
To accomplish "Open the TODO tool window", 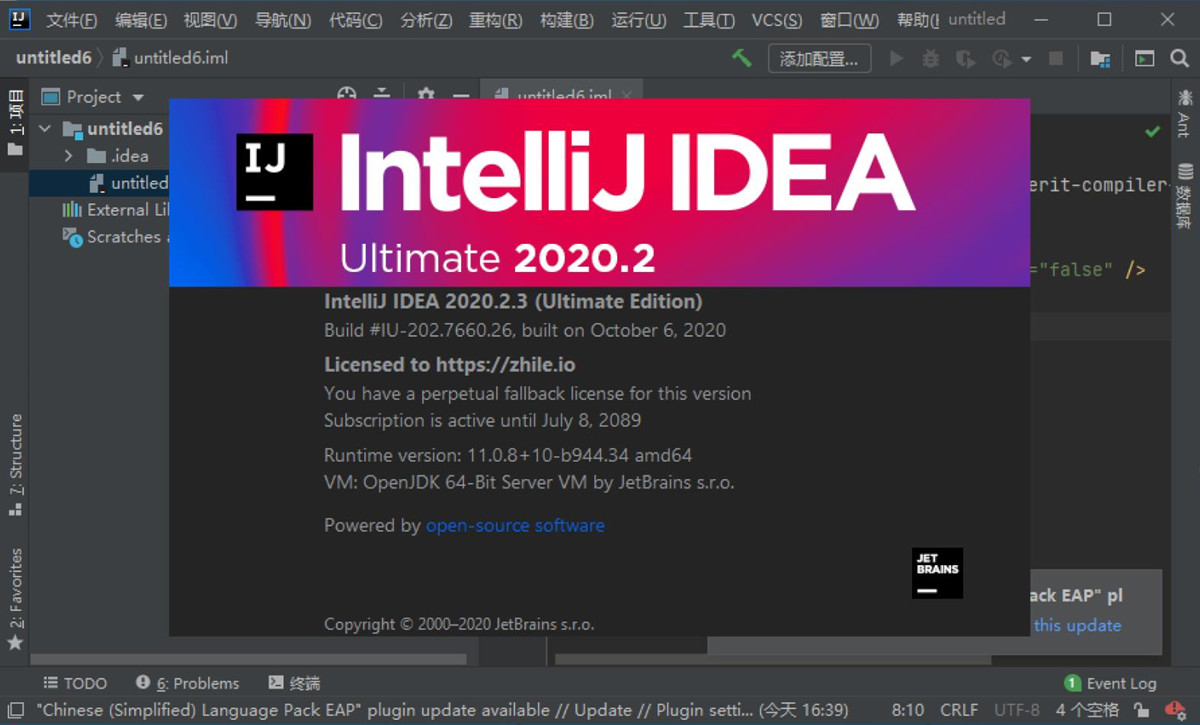I will (76, 683).
